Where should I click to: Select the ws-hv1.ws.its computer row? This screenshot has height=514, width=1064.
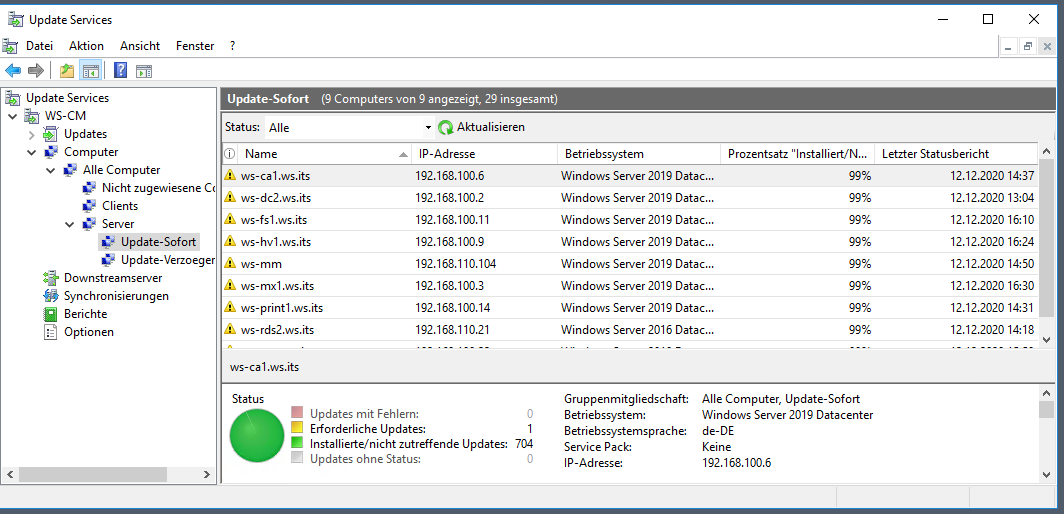click(x=630, y=242)
